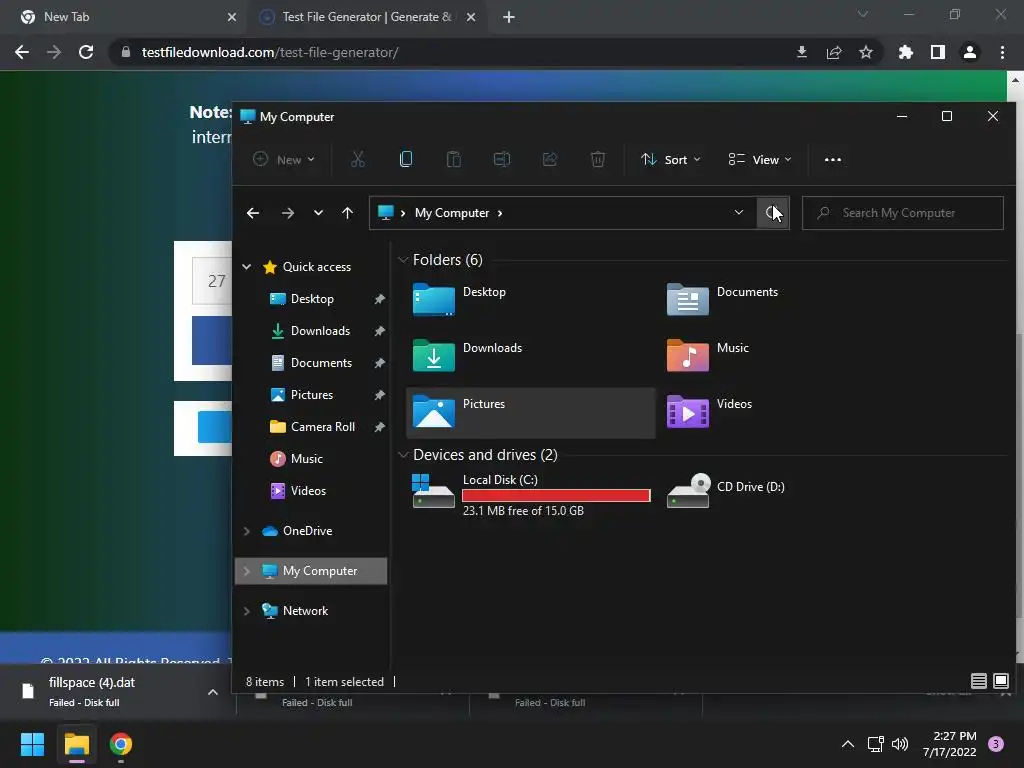Switch to Test File Generator tab
Image resolution: width=1024 pixels, height=768 pixels.
(x=366, y=17)
